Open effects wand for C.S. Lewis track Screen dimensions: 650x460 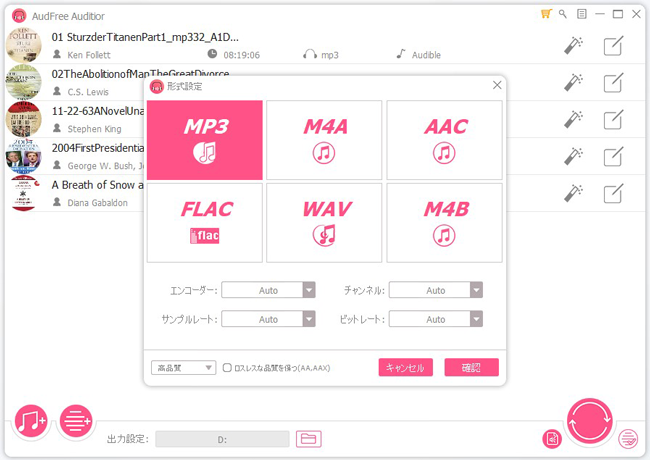pyautogui.click(x=574, y=82)
